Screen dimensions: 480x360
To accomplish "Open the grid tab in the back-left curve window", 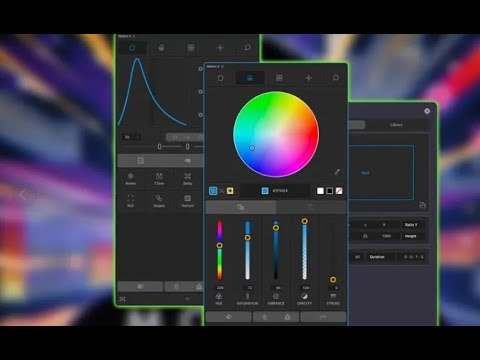I will [191, 48].
